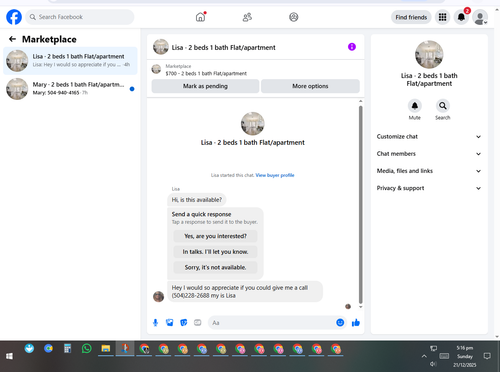
Task: Open the $700 listing link
Action: (206, 73)
